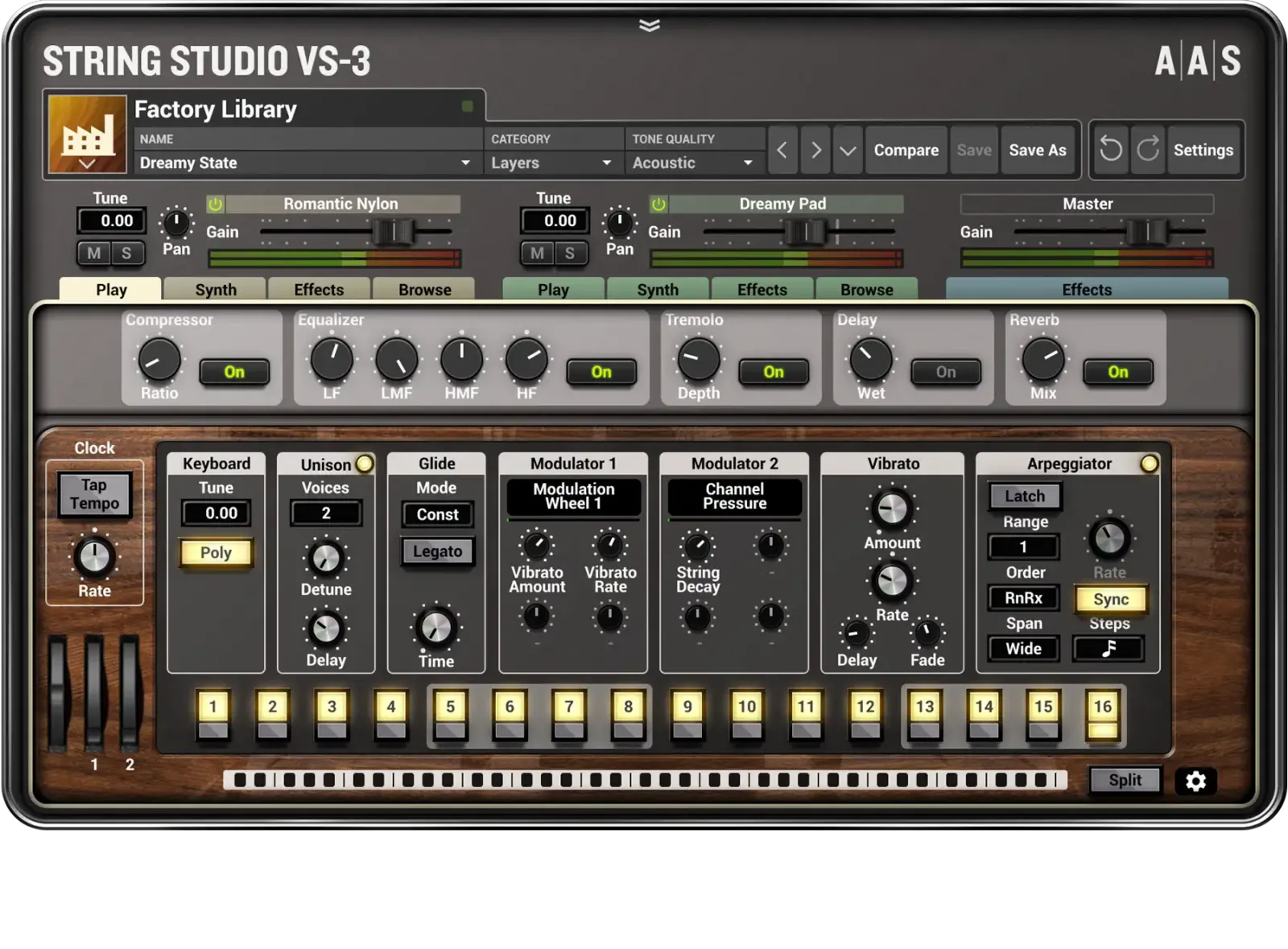This screenshot has width=1288, height=949.
Task: Open the Master Effects tab
Action: pos(1087,289)
